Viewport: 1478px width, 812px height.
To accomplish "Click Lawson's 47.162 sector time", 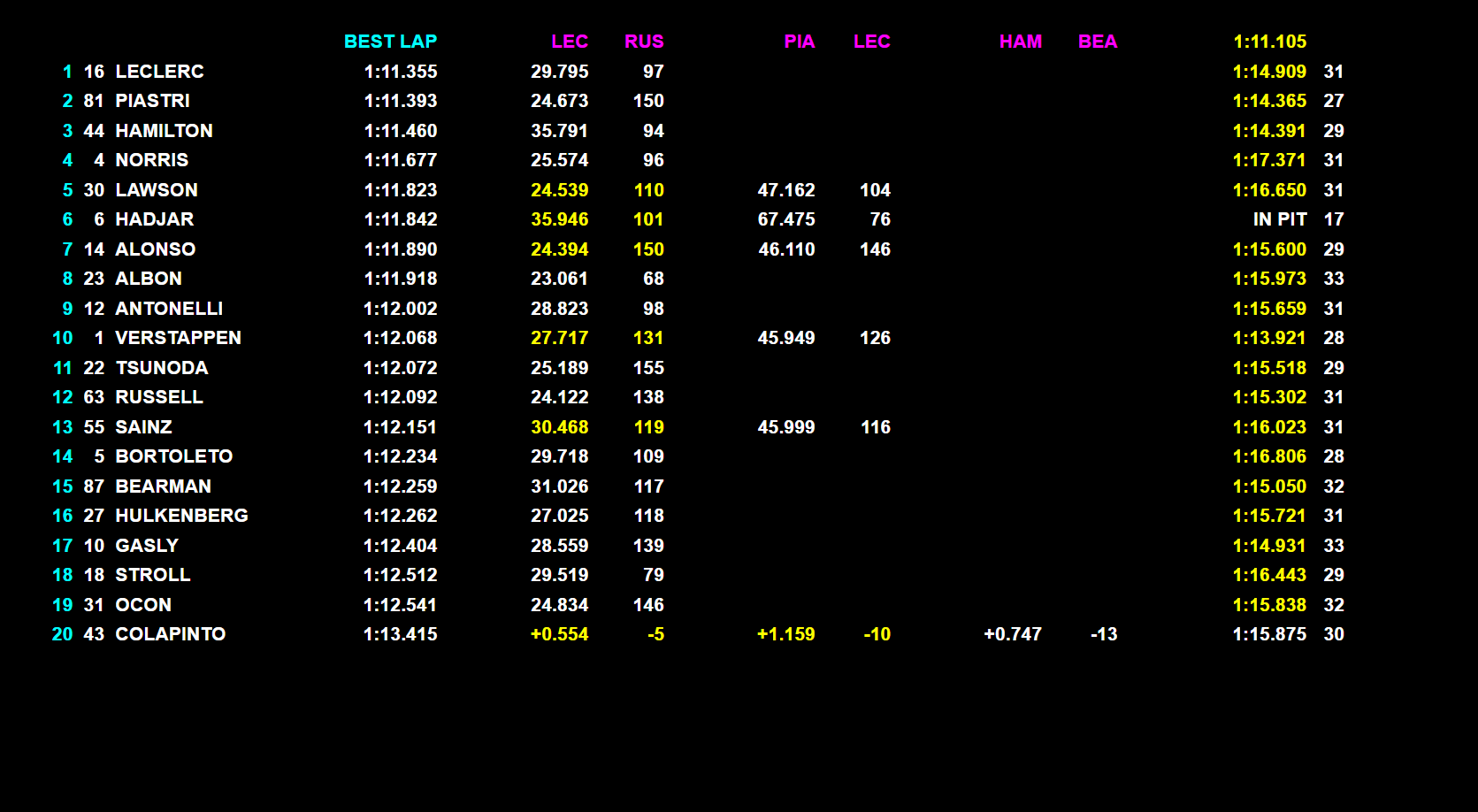I will [785, 190].
